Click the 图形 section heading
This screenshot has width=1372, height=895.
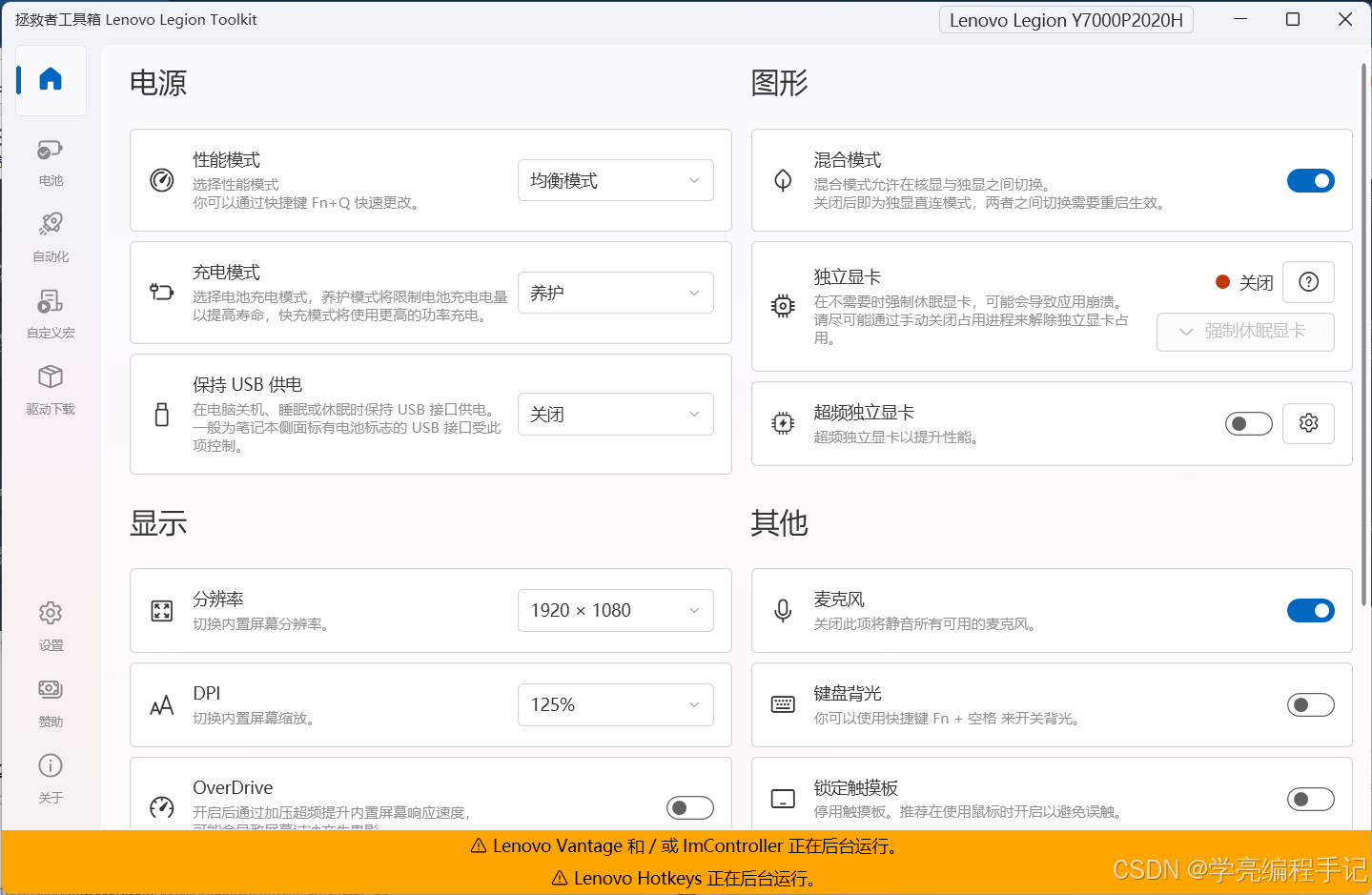(779, 83)
